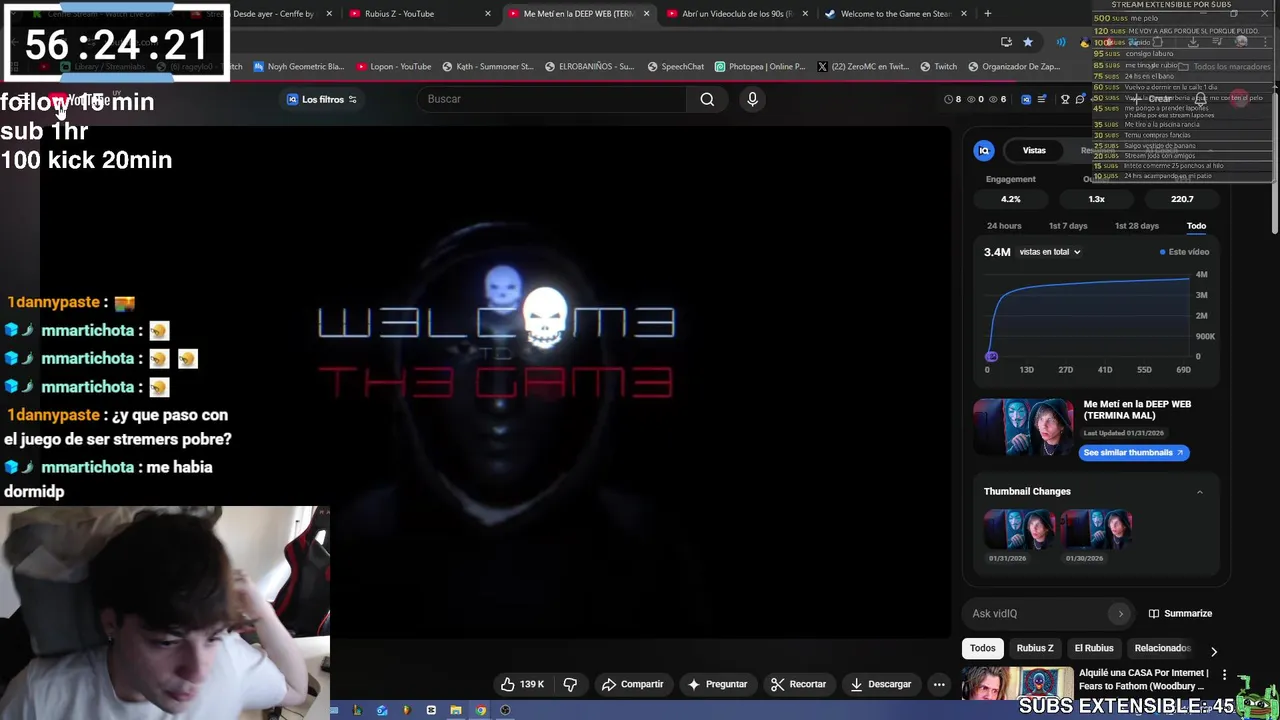The height and width of the screenshot is (720, 1280).
Task: Collapse the Thumbnail Changes section
Action: point(1200,492)
